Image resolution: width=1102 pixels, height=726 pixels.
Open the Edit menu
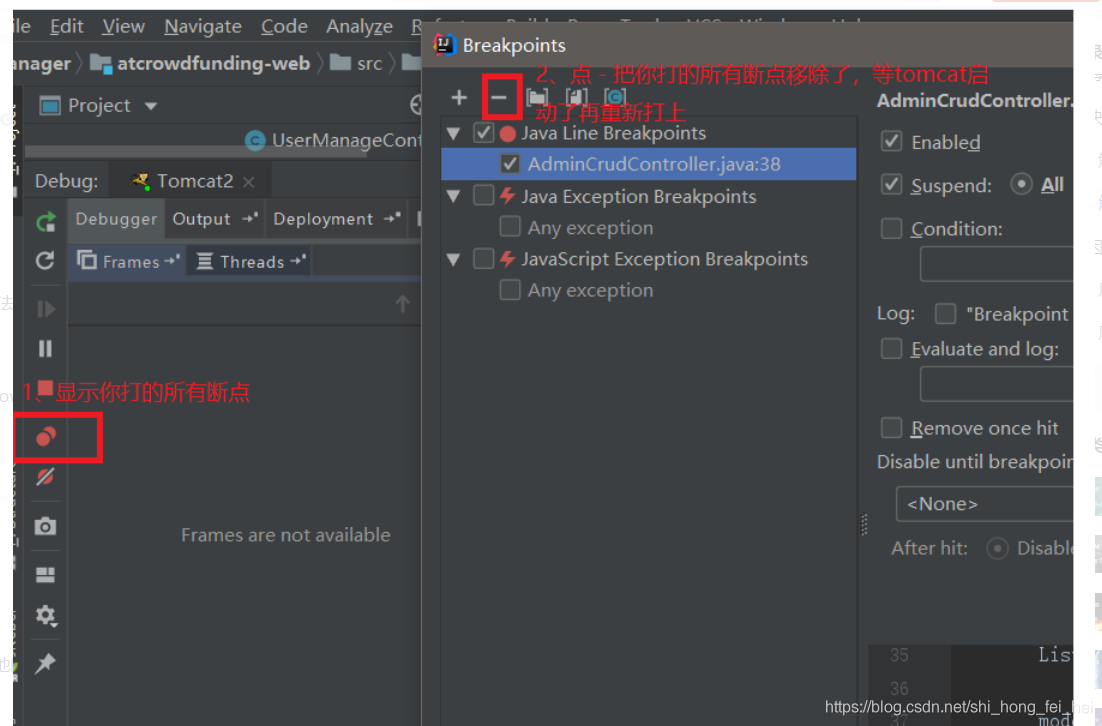pos(67,27)
